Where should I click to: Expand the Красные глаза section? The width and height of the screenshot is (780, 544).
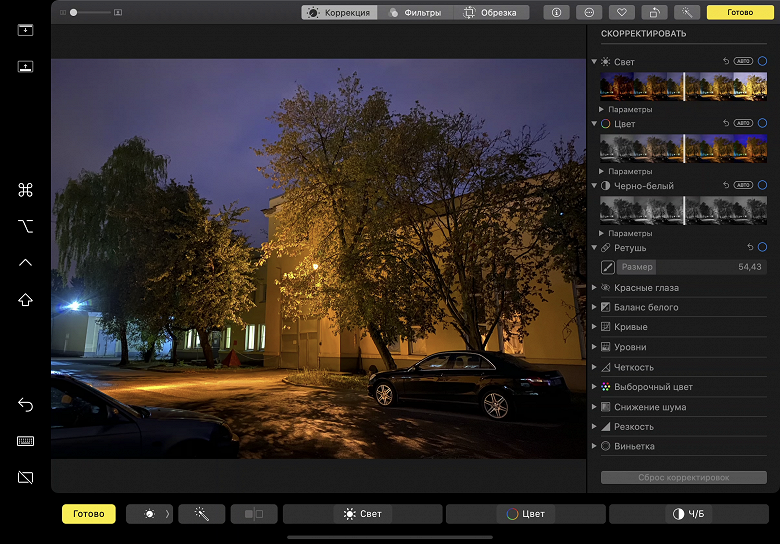coord(594,287)
